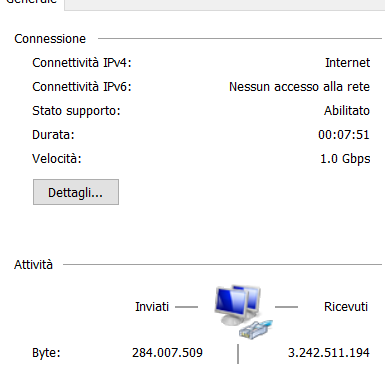Open the Dettagli... button

pos(76,192)
